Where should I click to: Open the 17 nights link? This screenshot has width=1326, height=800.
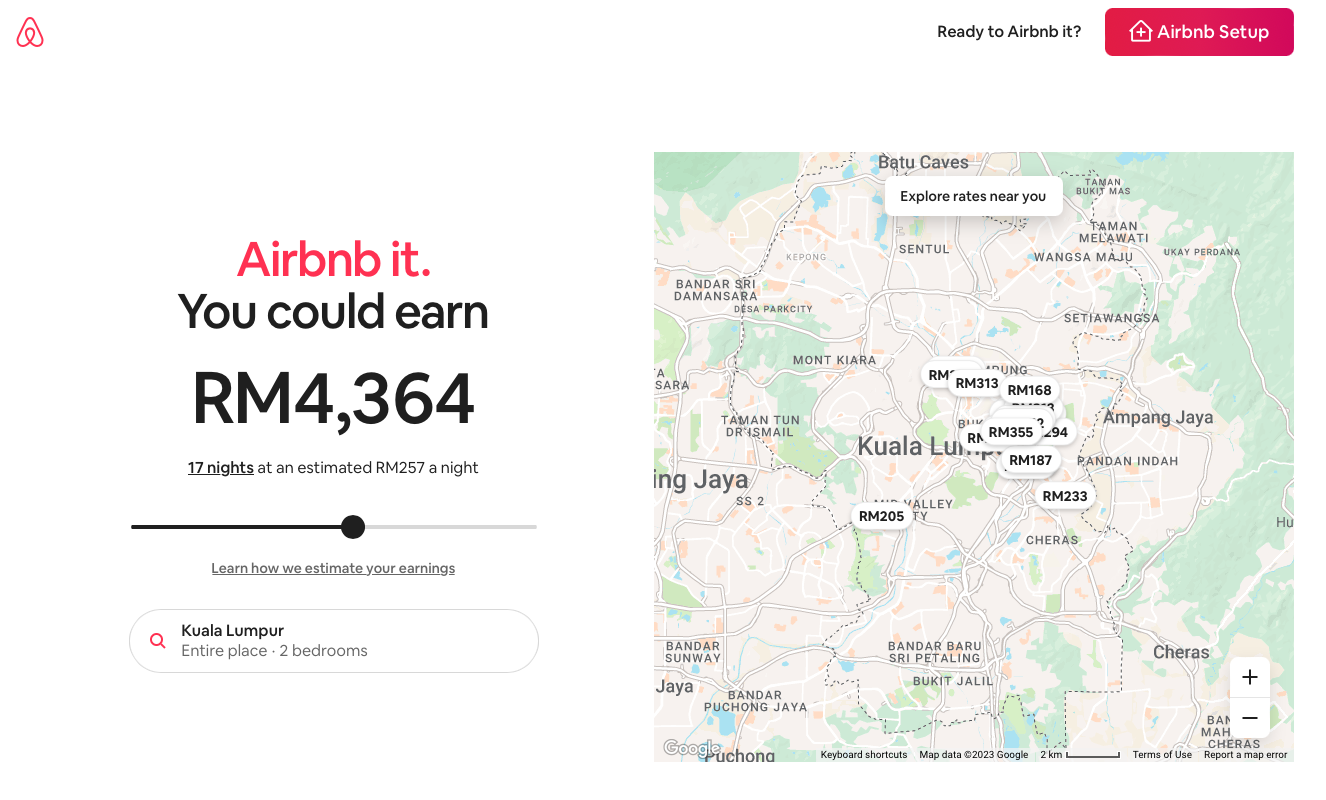tap(220, 467)
